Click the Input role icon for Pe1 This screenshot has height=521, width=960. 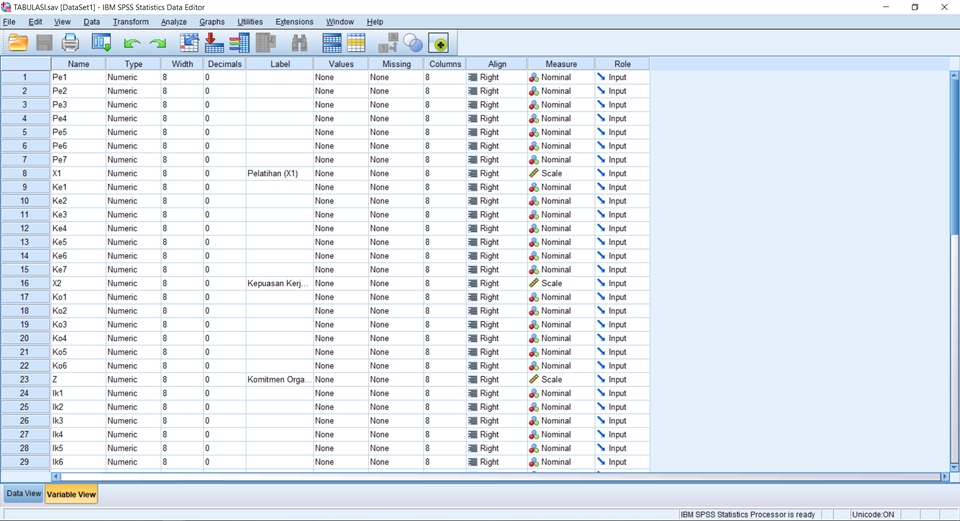601,77
